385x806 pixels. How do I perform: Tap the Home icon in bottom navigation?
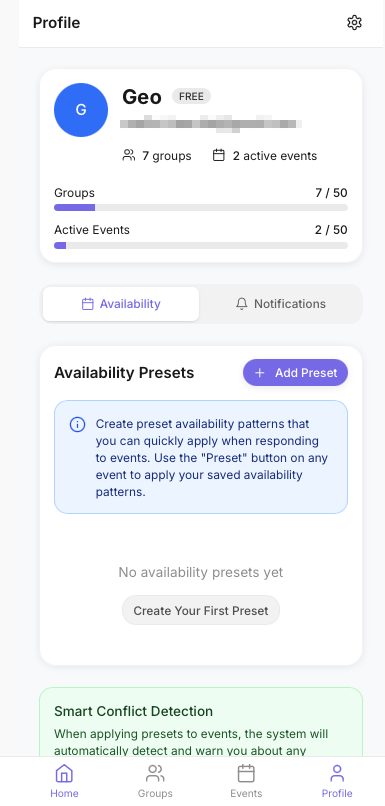[x=64, y=773]
